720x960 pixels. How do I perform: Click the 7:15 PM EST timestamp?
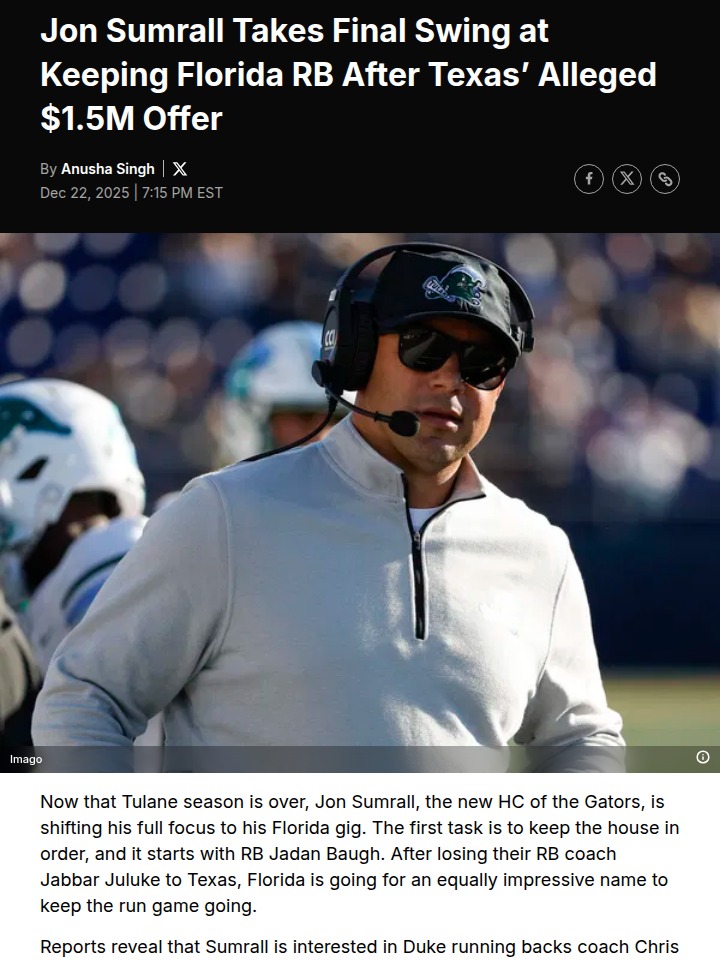coord(182,193)
